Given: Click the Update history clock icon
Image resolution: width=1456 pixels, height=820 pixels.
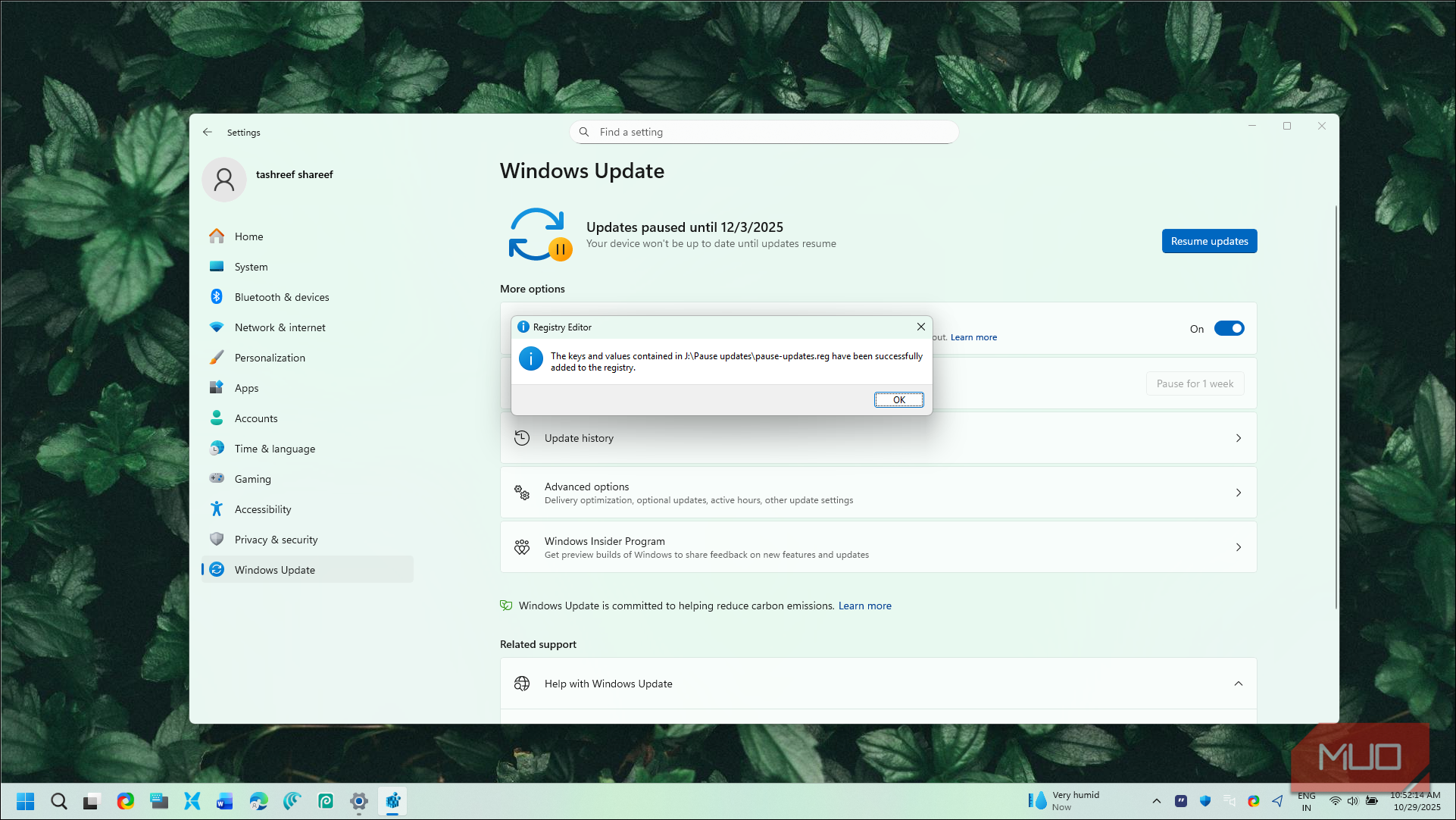Looking at the screenshot, I should (x=522, y=438).
